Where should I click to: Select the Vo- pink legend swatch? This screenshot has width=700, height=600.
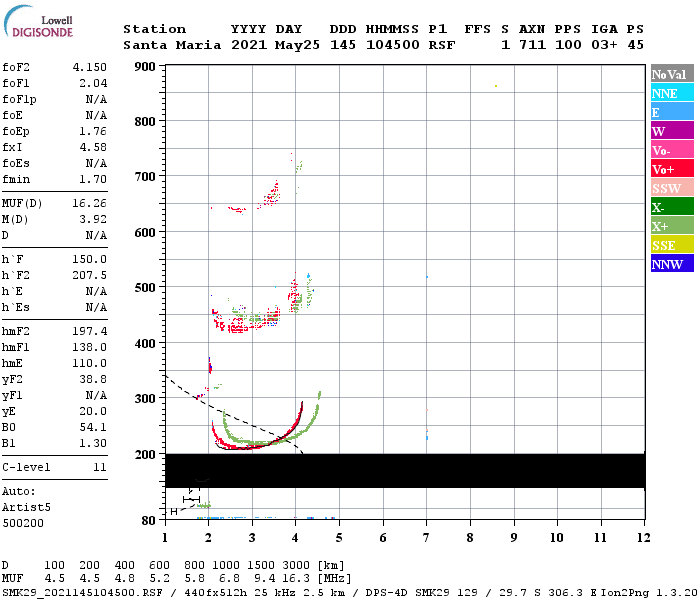coord(672,150)
